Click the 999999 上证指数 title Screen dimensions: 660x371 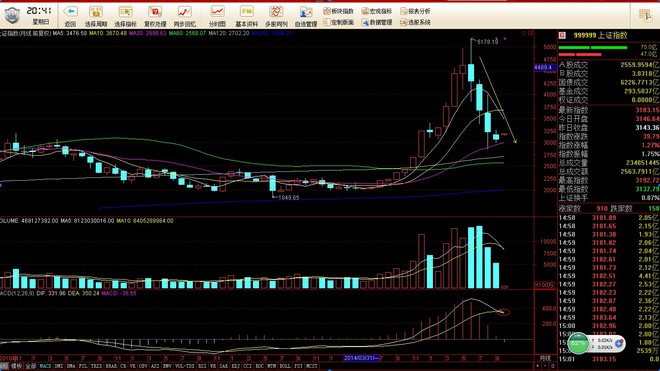tap(600, 35)
